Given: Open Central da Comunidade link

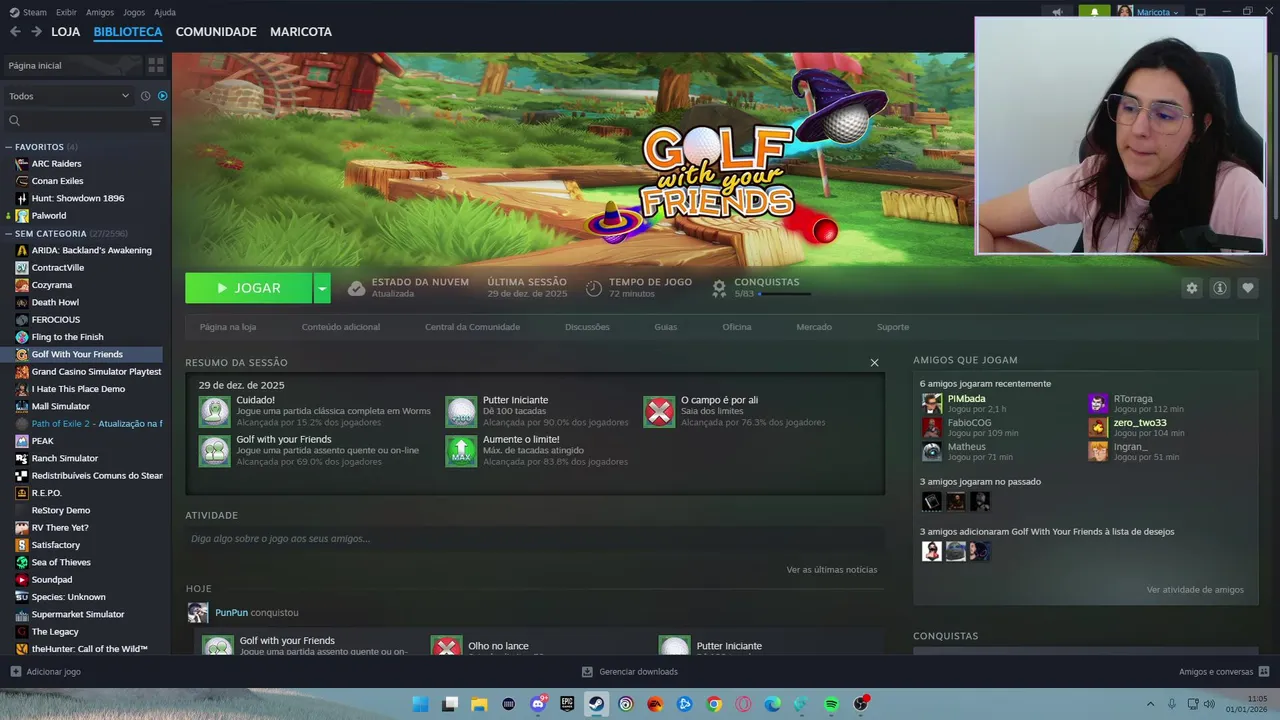Looking at the screenshot, I should pos(472,327).
